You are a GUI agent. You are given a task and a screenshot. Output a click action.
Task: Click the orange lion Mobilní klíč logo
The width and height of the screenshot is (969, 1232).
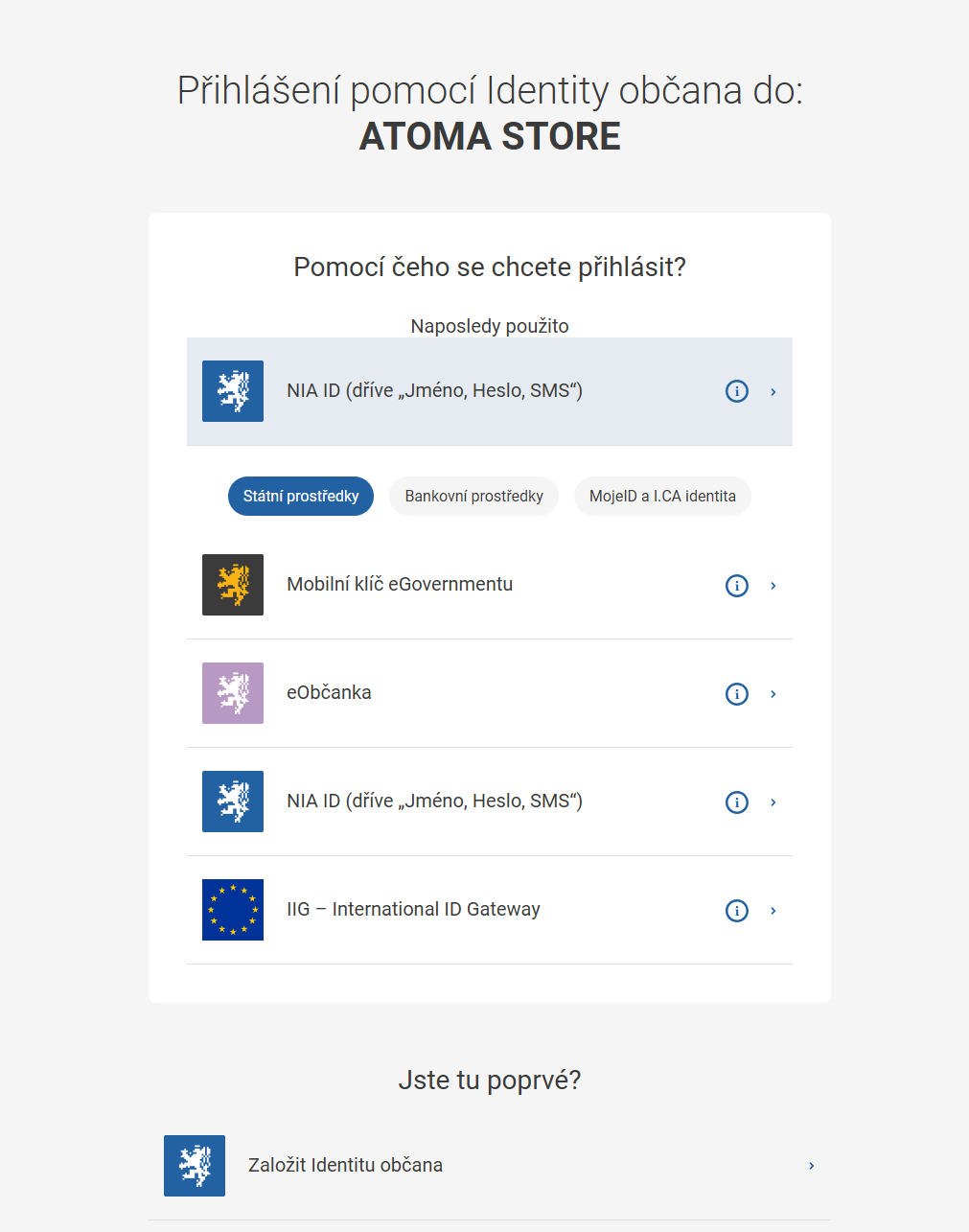tap(233, 585)
